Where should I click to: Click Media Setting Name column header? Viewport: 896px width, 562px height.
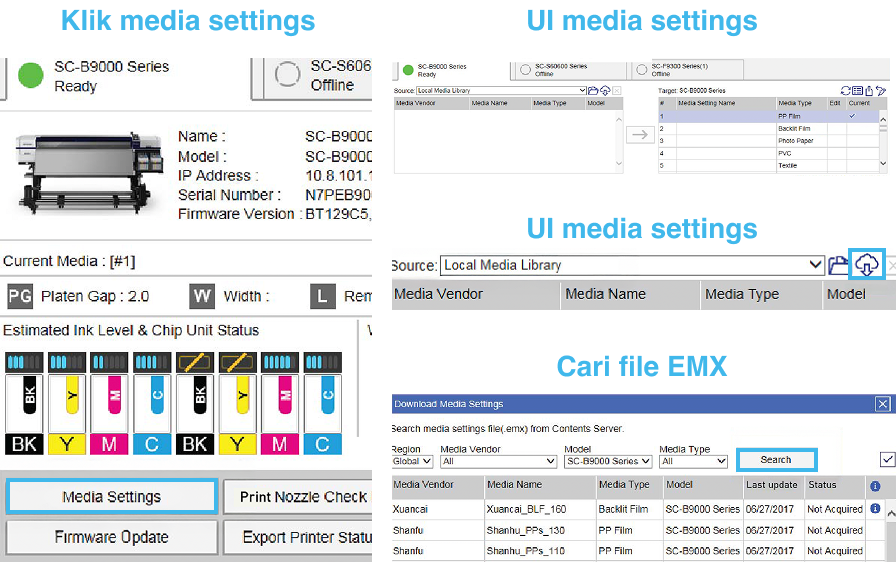coord(726,103)
